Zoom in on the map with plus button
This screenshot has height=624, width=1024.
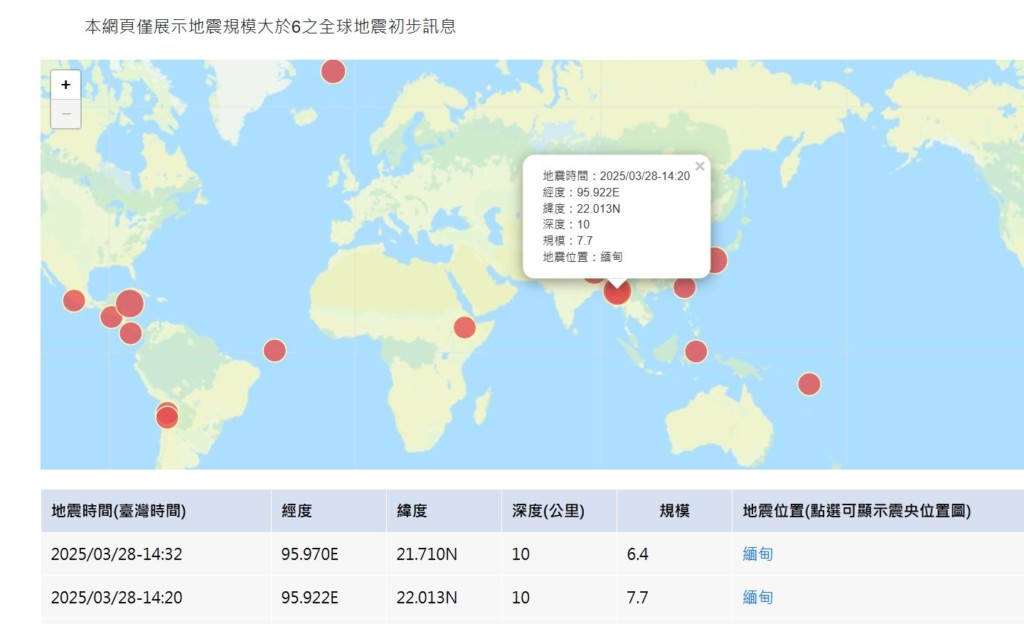pyautogui.click(x=66, y=85)
